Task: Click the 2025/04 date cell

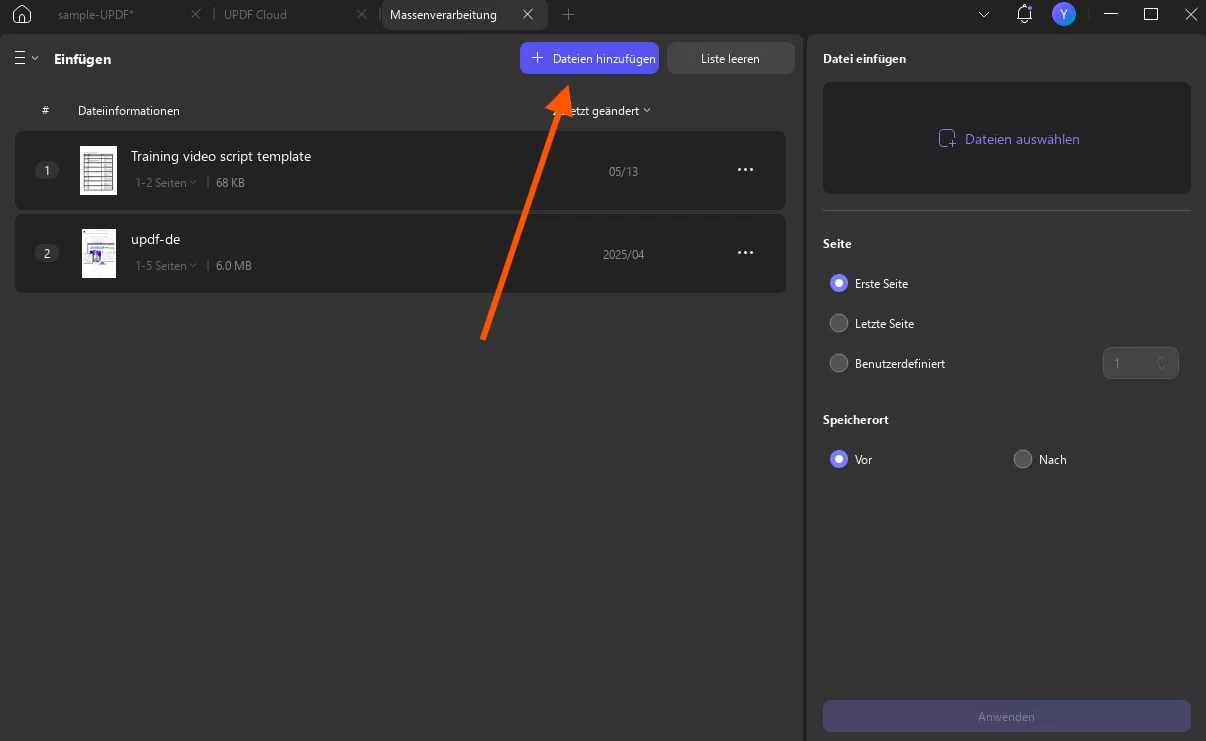Action: click(x=624, y=255)
